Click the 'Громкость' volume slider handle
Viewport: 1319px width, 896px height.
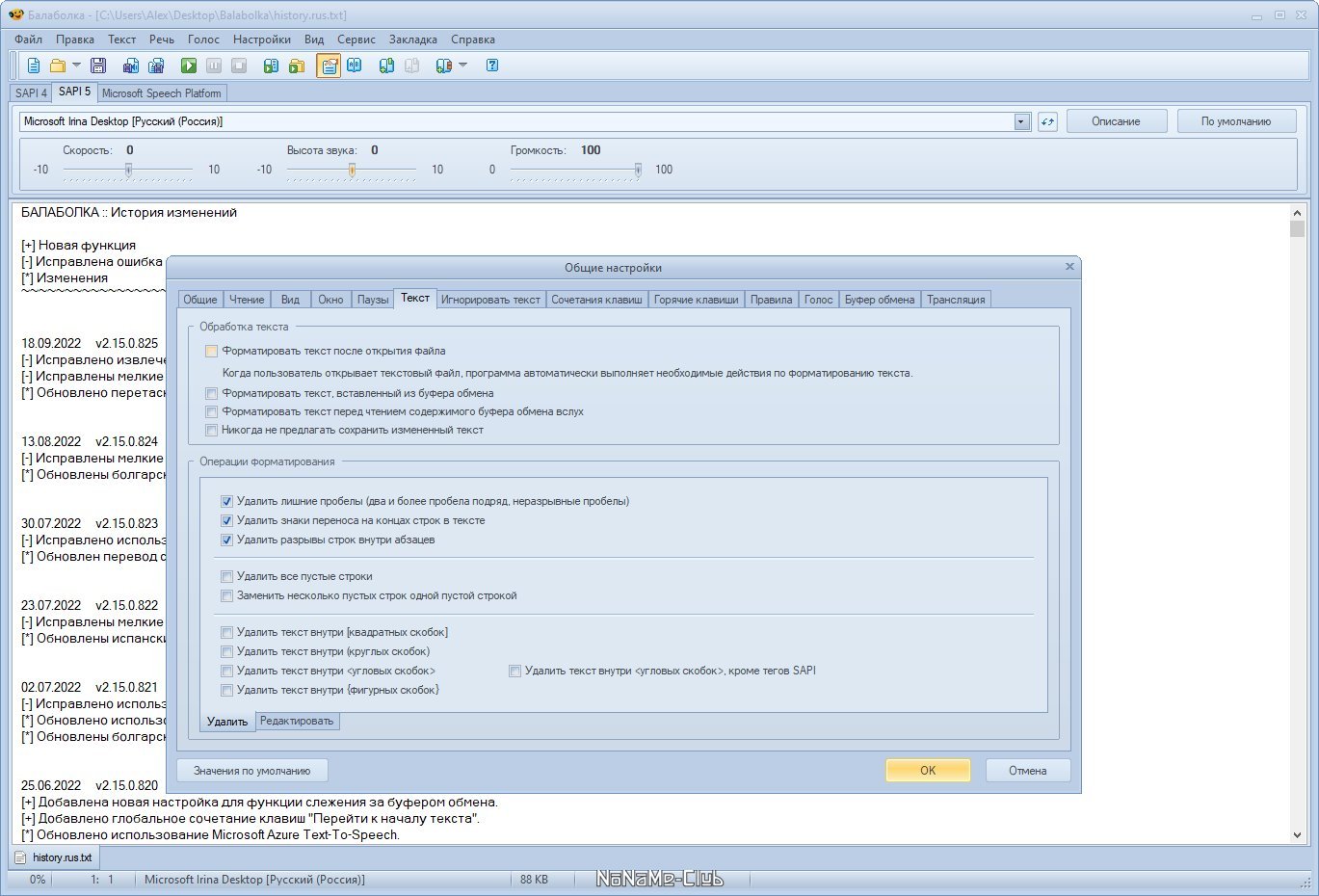tap(638, 170)
